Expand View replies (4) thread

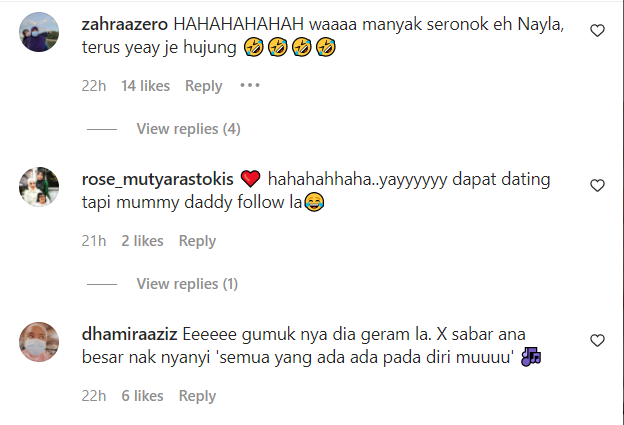(x=189, y=129)
